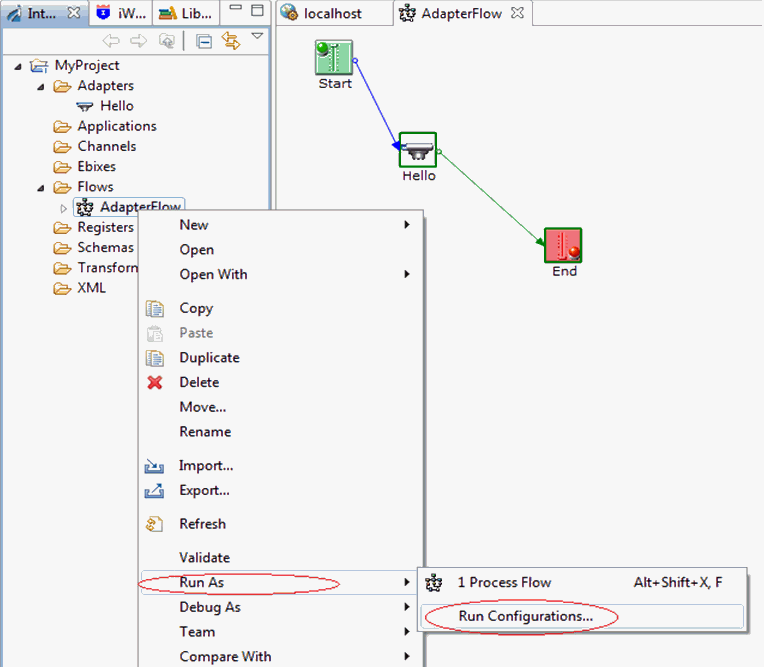764x667 pixels.
Task: Click the red X Delete icon
Action: coord(154,382)
